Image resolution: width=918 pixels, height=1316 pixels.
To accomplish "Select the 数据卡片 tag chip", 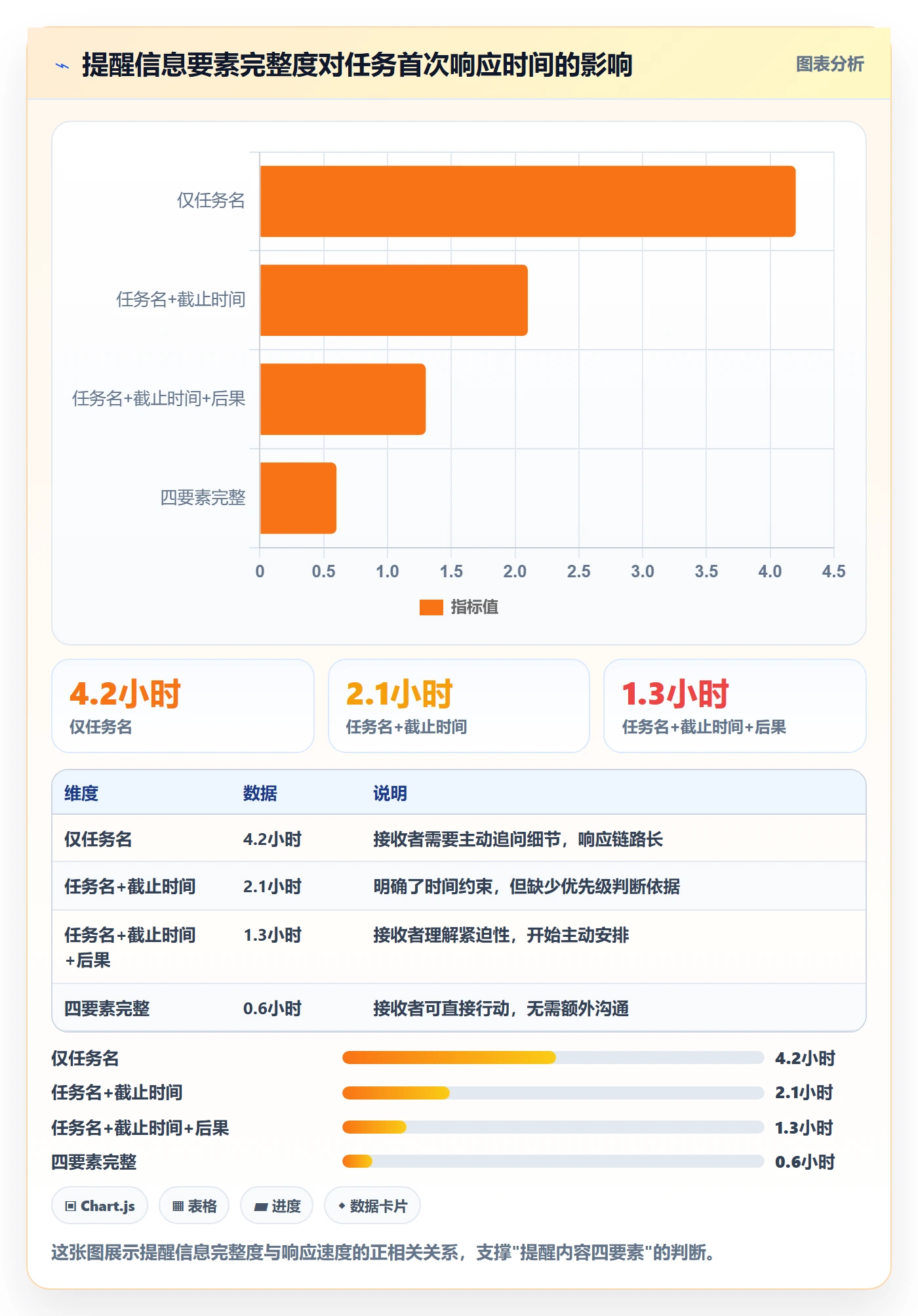I will click(372, 1206).
